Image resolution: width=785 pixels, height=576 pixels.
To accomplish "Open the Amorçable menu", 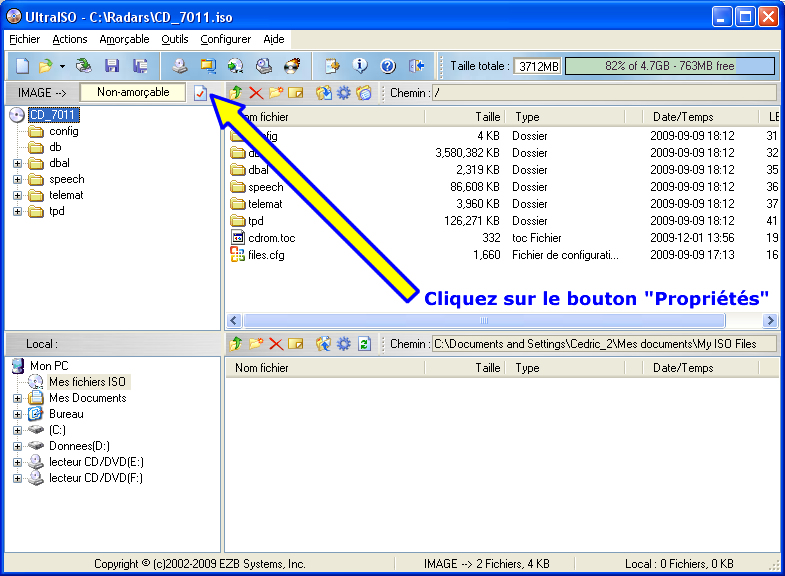I will click(124, 39).
